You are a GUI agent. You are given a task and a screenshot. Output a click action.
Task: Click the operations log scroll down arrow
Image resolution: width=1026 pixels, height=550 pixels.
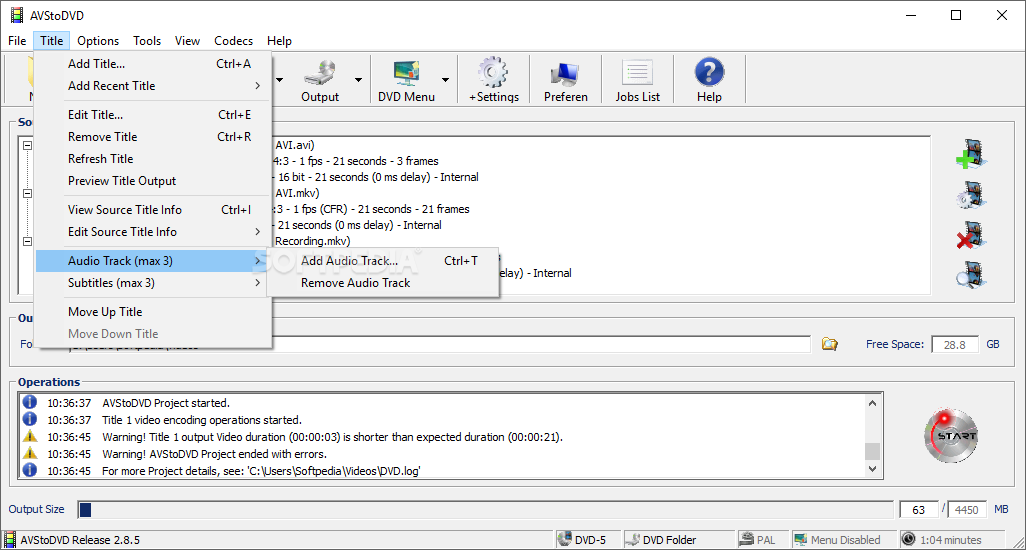[872, 469]
